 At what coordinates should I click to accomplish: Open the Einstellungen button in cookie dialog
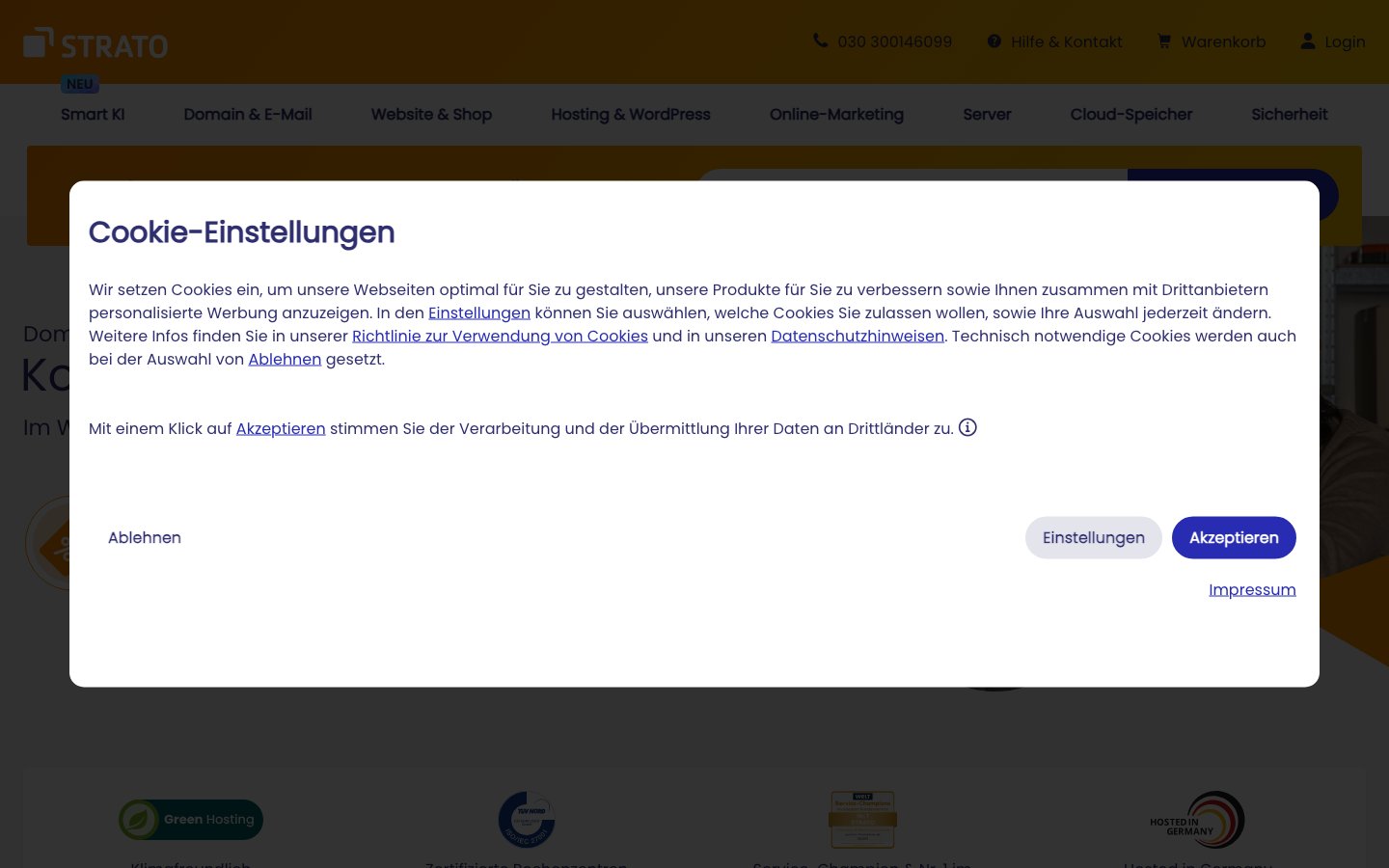click(x=1094, y=537)
